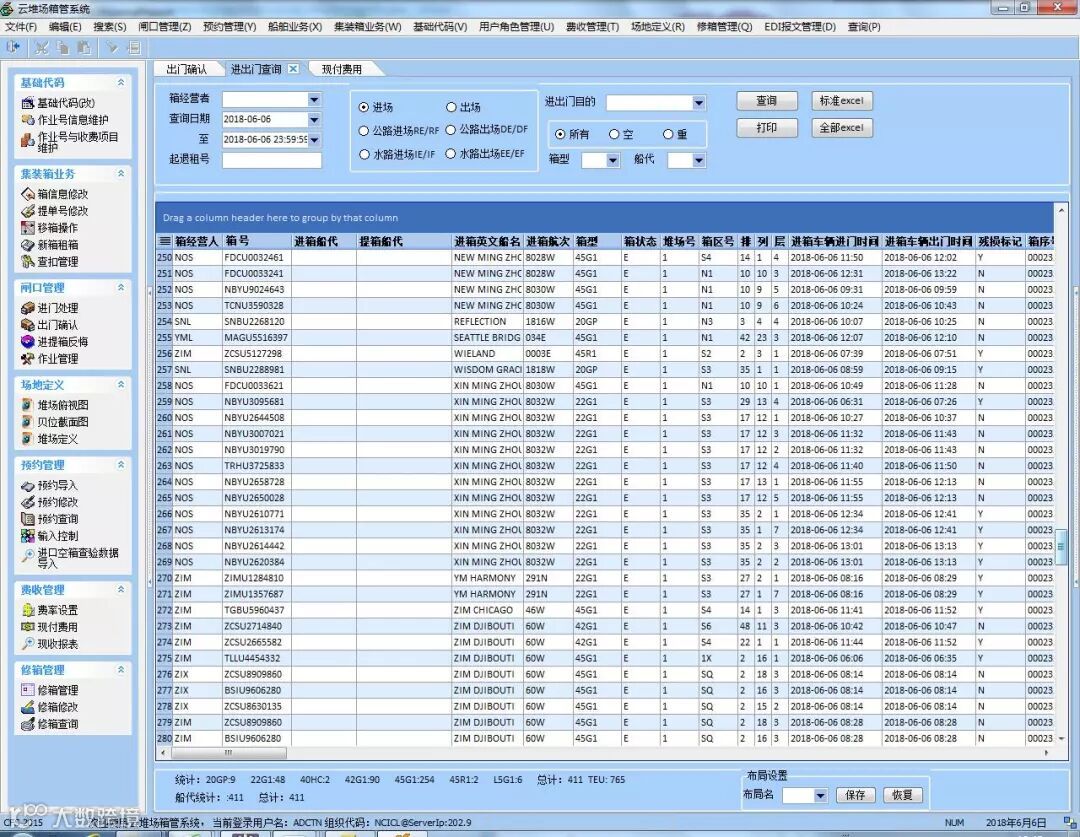This screenshot has height=837, width=1080.
Task: Click the 箱号 column header
Action: pyautogui.click(x=256, y=242)
